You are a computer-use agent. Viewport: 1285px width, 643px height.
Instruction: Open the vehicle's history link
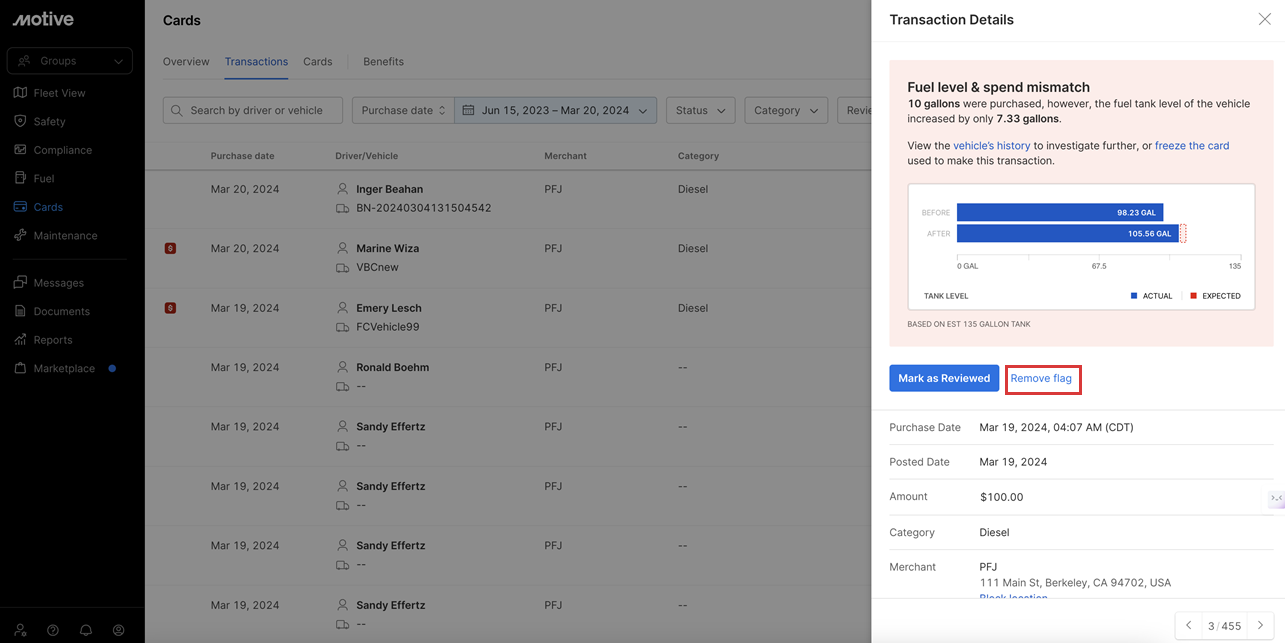[x=991, y=146]
